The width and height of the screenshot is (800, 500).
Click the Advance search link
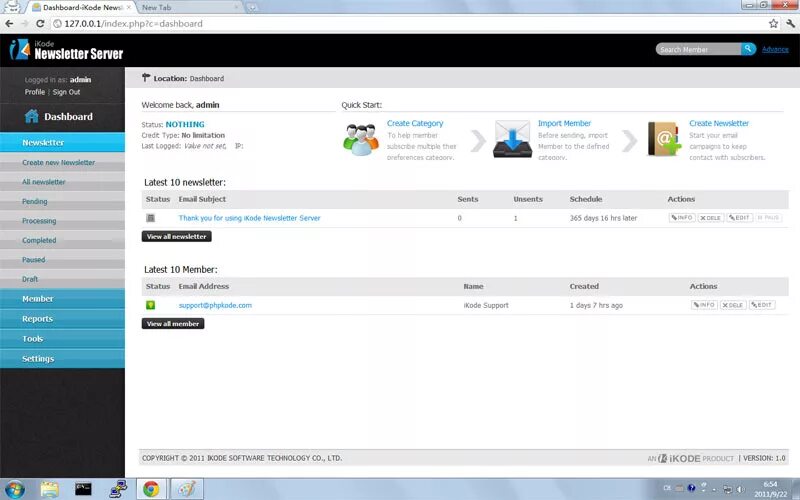(x=775, y=49)
